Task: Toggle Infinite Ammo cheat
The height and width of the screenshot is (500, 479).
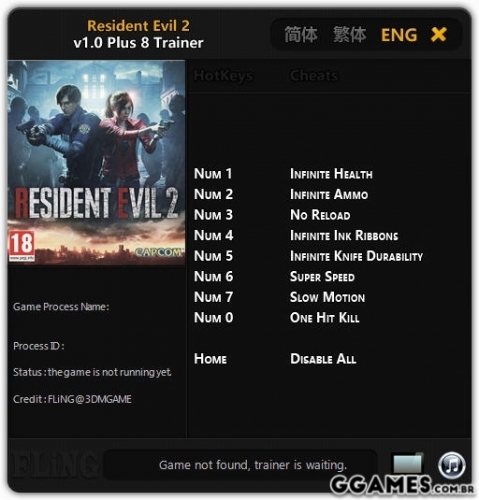Action: tap(329, 194)
